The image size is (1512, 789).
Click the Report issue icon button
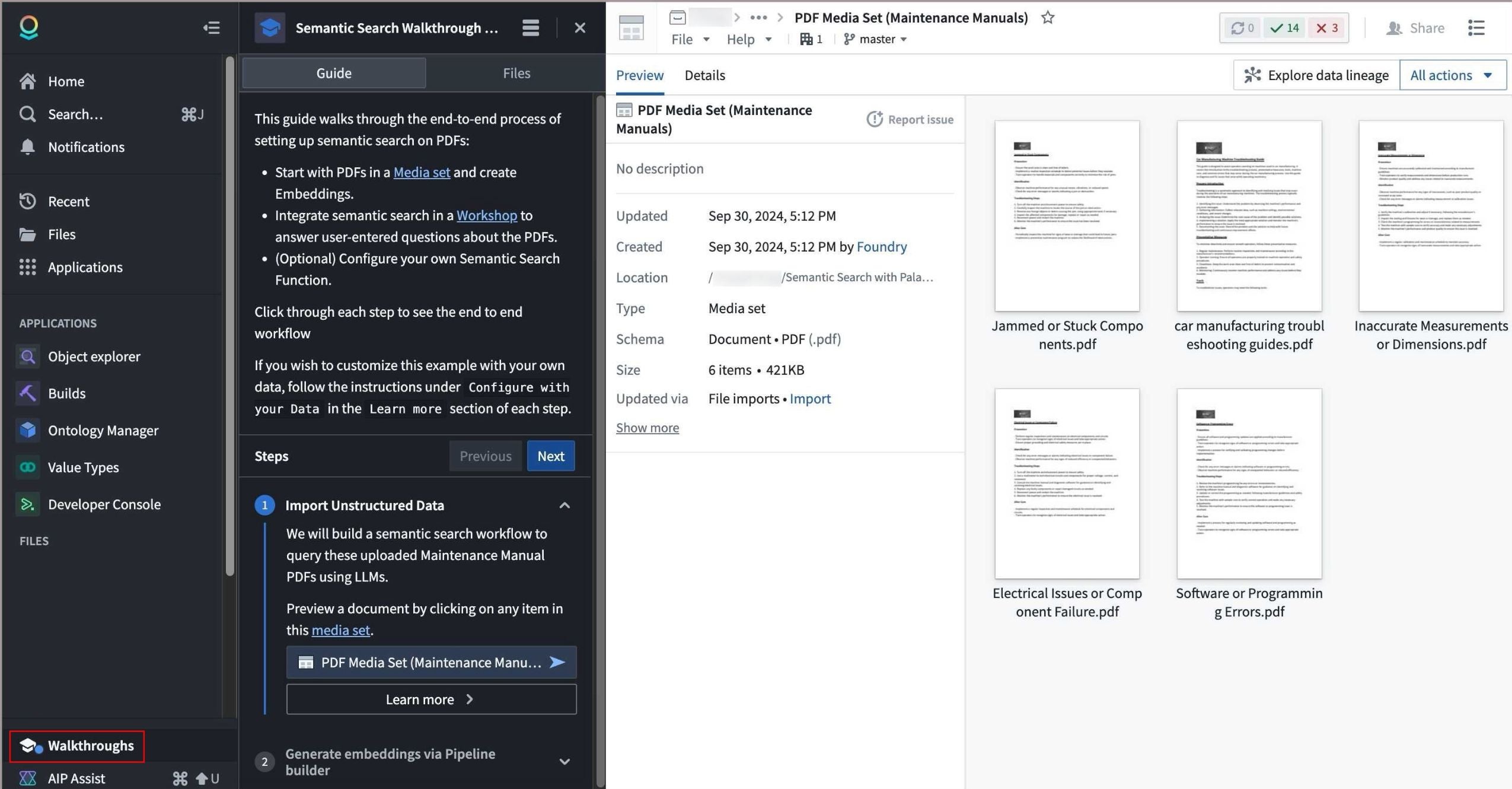[910, 119]
